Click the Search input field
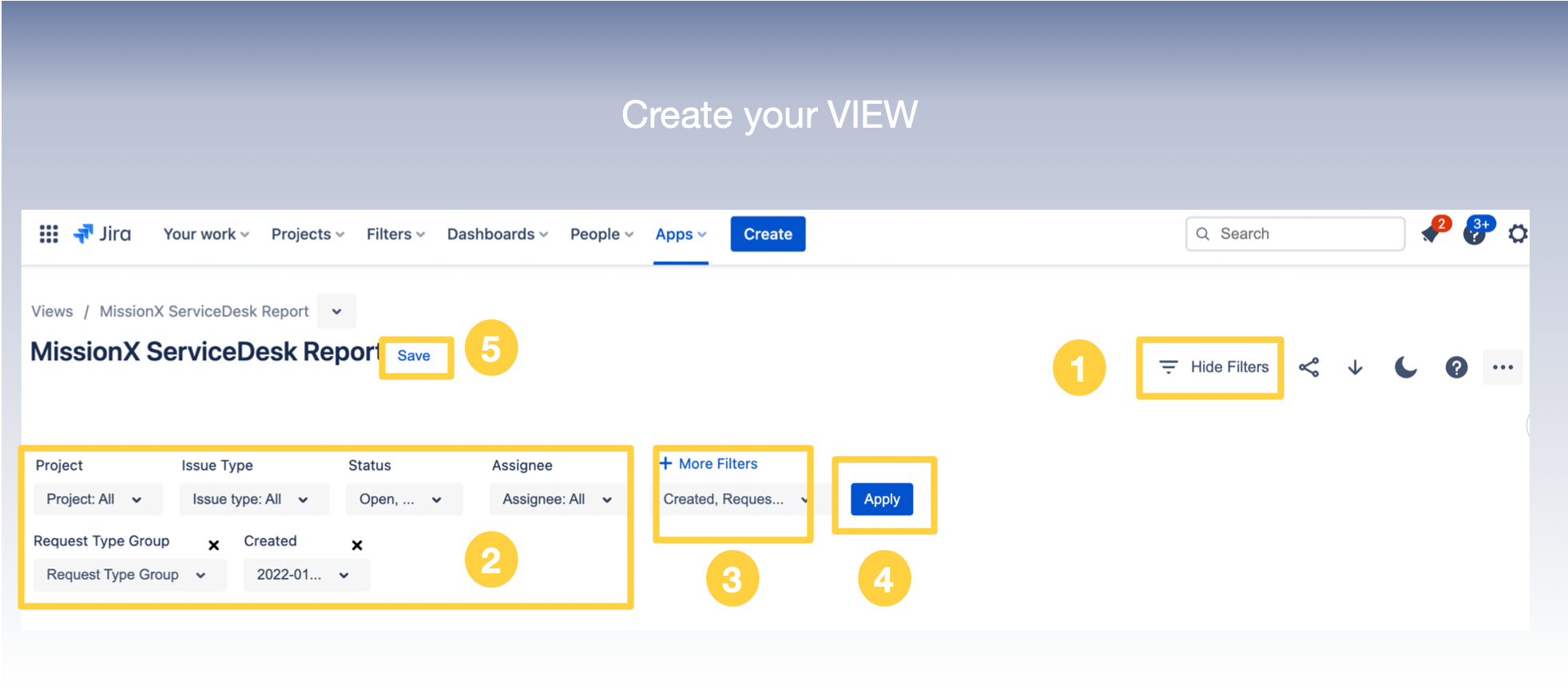Image resolution: width=1568 pixels, height=689 pixels. click(x=1302, y=234)
